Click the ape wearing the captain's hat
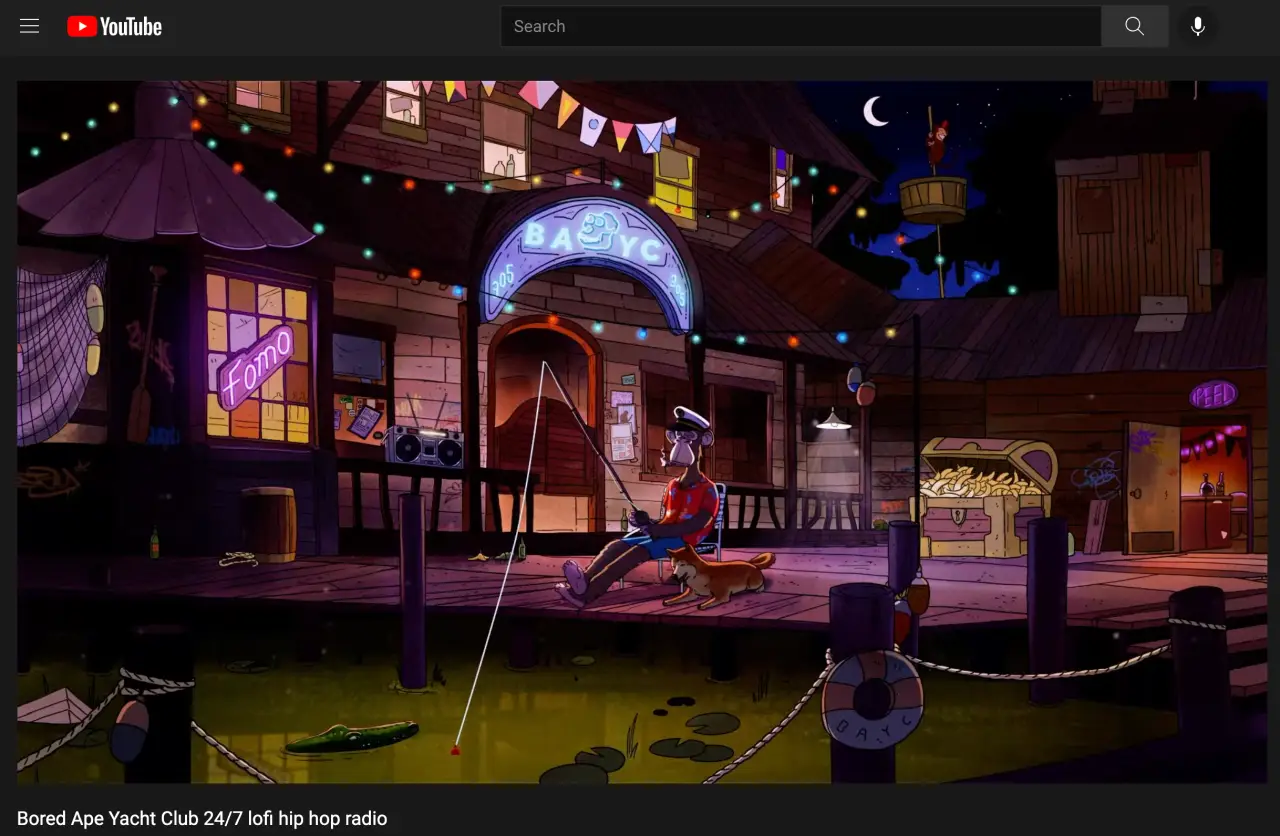This screenshot has height=836, width=1280. [x=680, y=490]
